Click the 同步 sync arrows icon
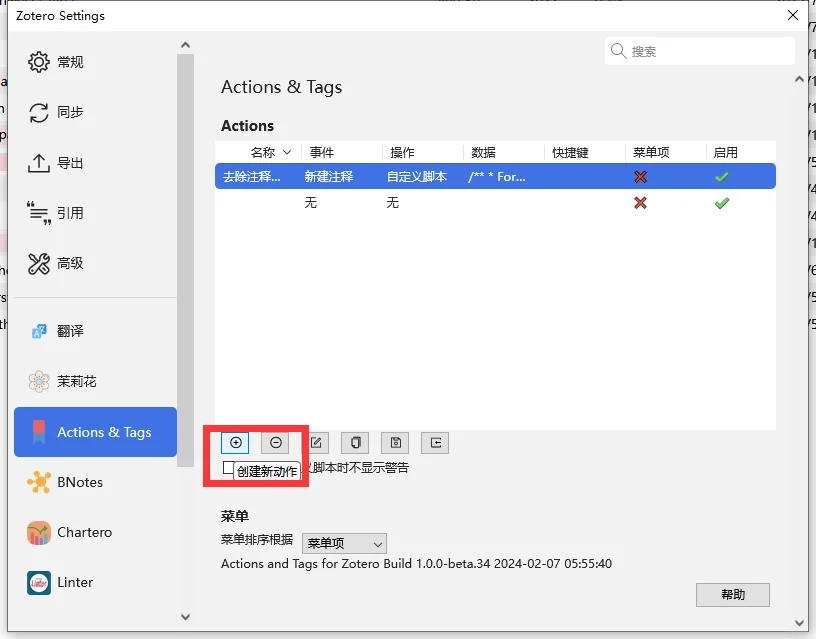This screenshot has width=816, height=639. tap(39, 112)
